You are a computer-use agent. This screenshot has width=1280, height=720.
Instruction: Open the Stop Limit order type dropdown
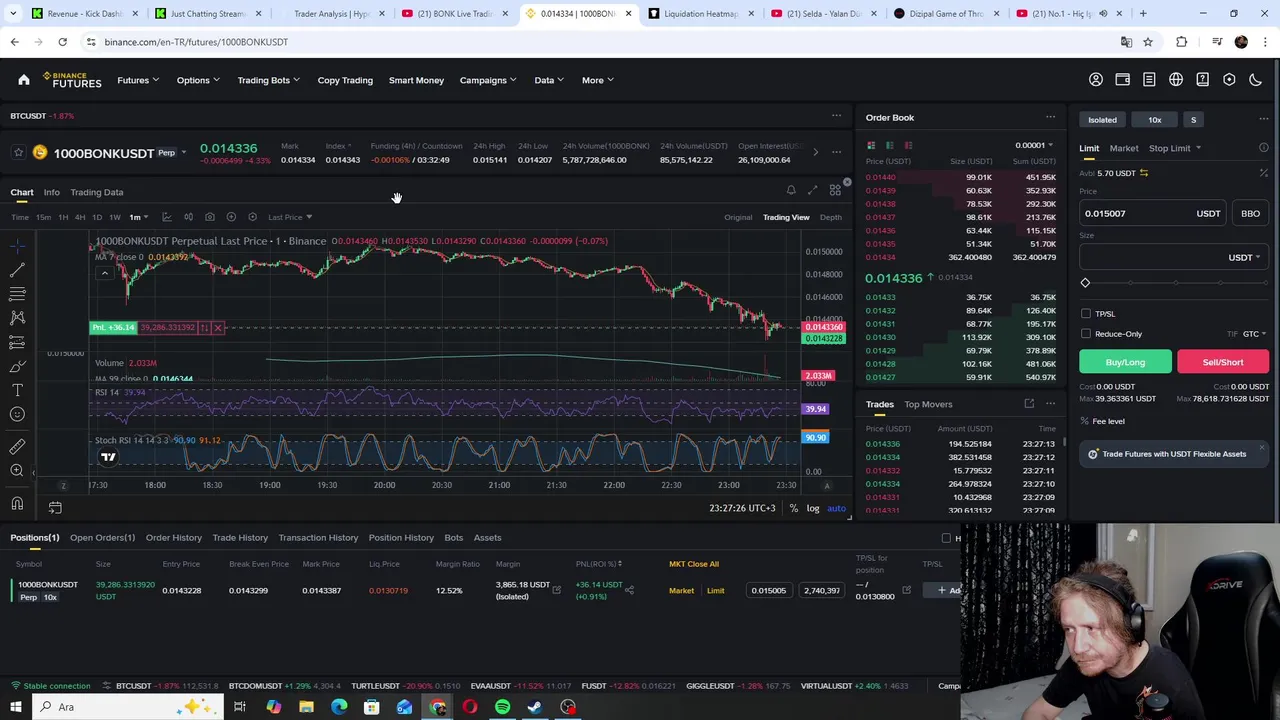point(1174,148)
